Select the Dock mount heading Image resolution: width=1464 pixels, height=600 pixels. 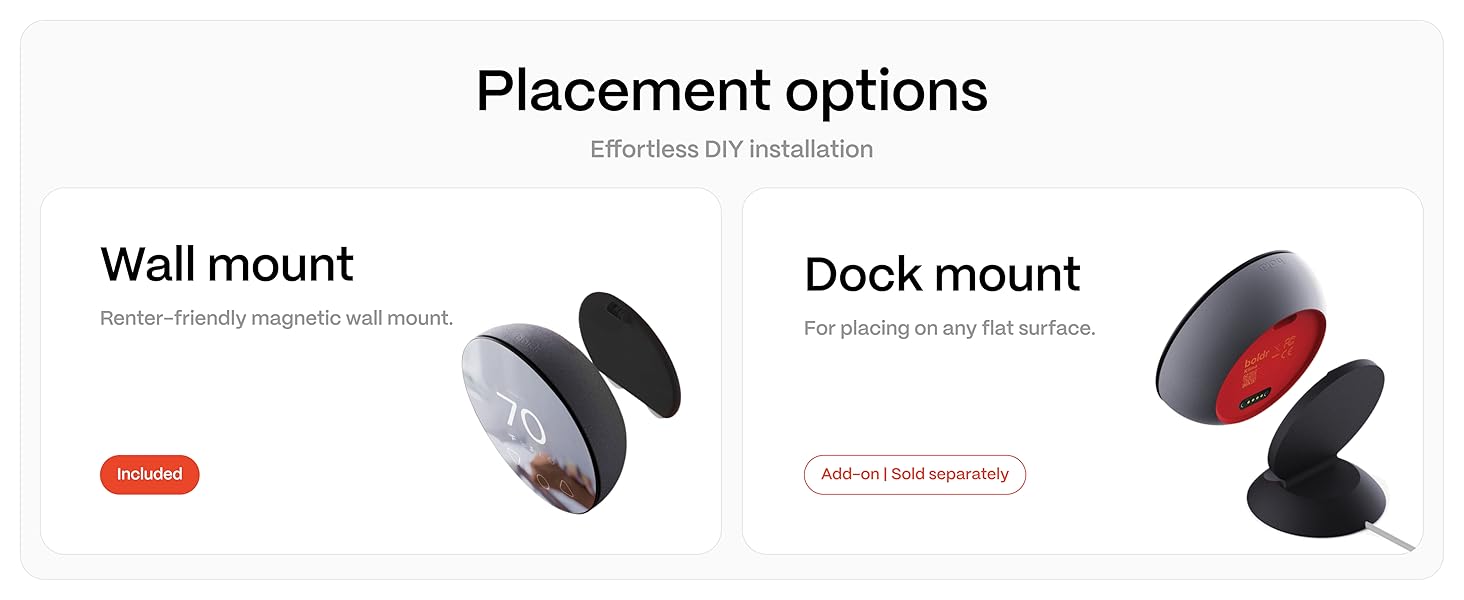point(942,274)
